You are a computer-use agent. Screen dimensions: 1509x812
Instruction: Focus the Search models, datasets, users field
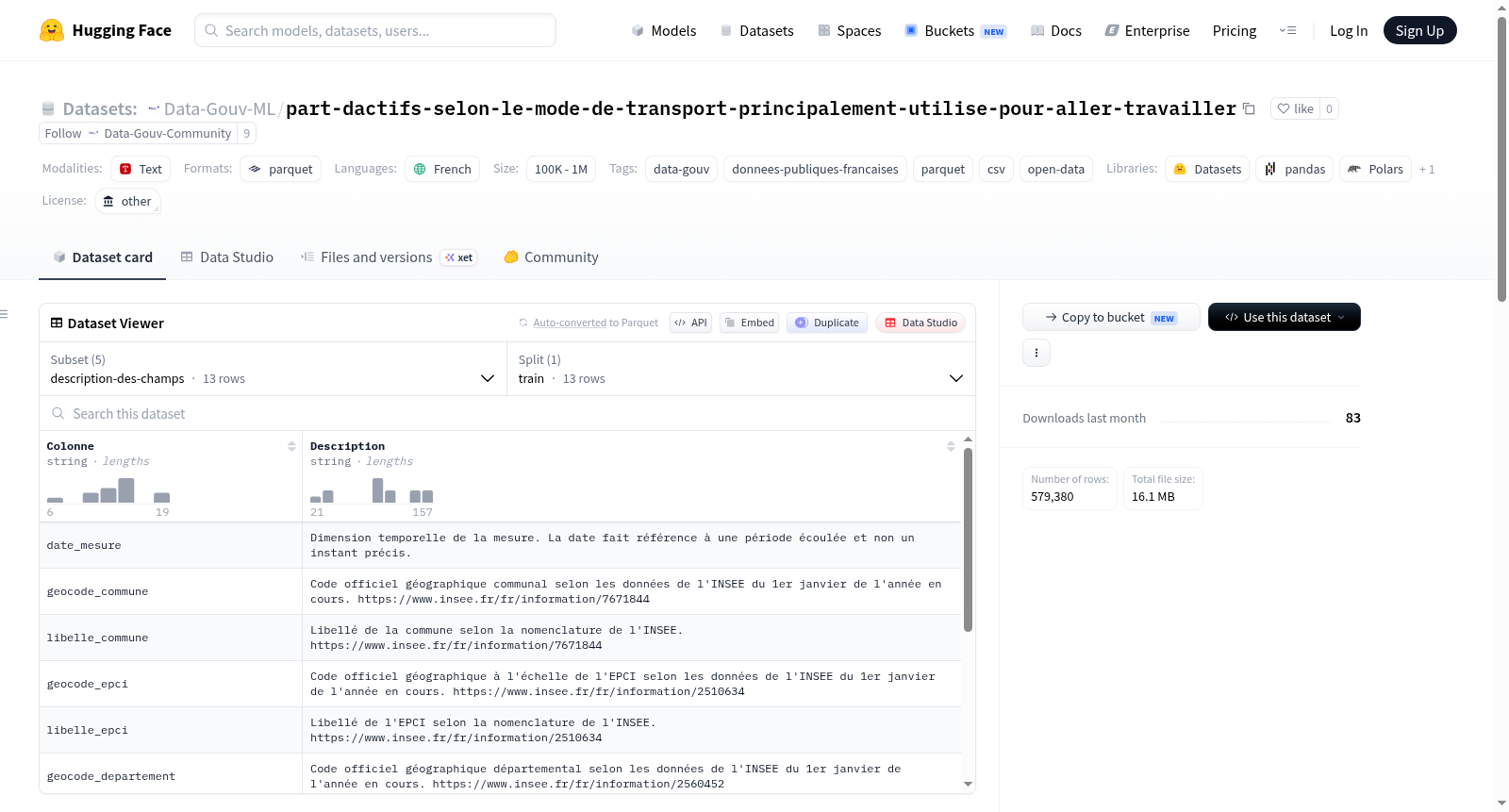pos(375,30)
